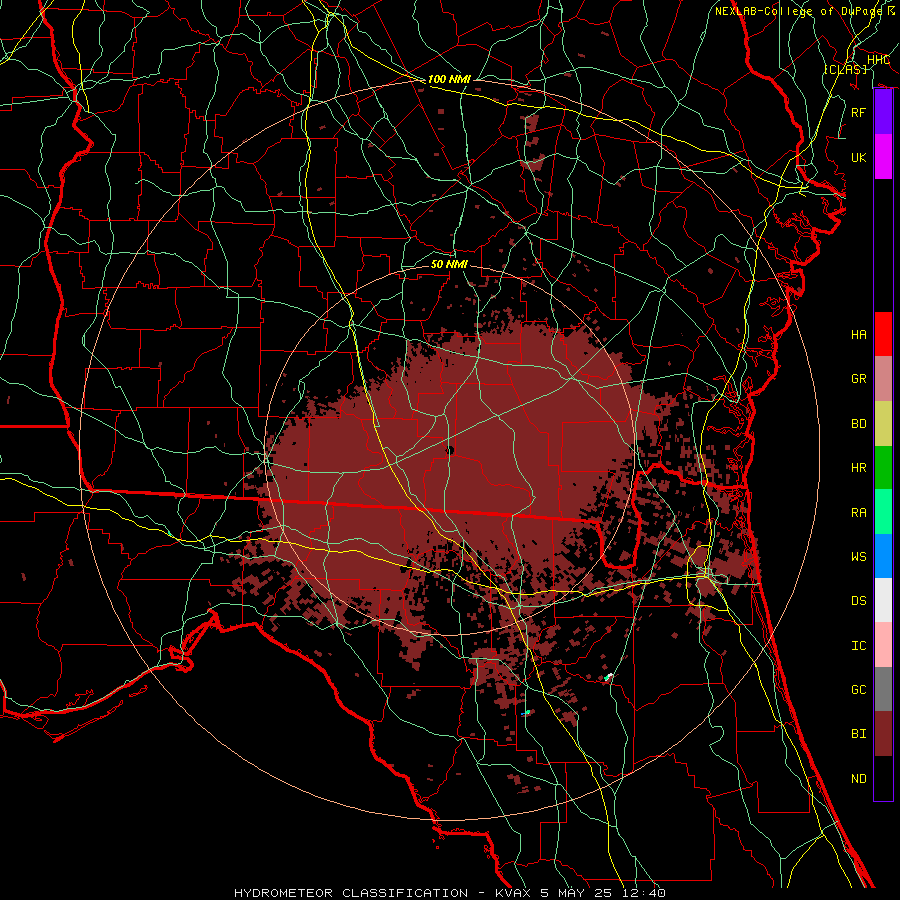The height and width of the screenshot is (900, 900).
Task: Click the "DS" legend label
Action: click(x=859, y=601)
